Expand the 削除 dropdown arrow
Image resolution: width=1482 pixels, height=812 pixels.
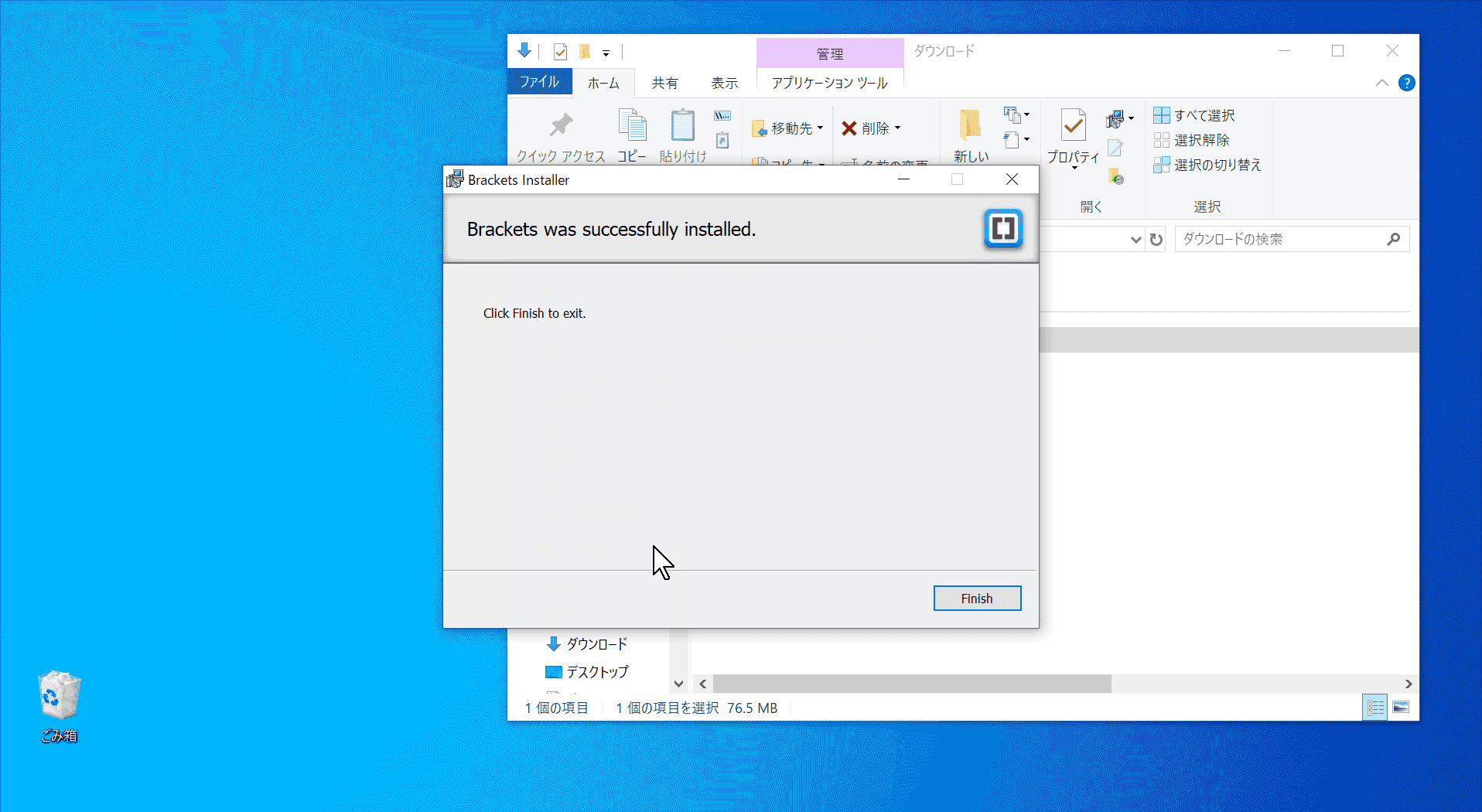[x=897, y=128]
